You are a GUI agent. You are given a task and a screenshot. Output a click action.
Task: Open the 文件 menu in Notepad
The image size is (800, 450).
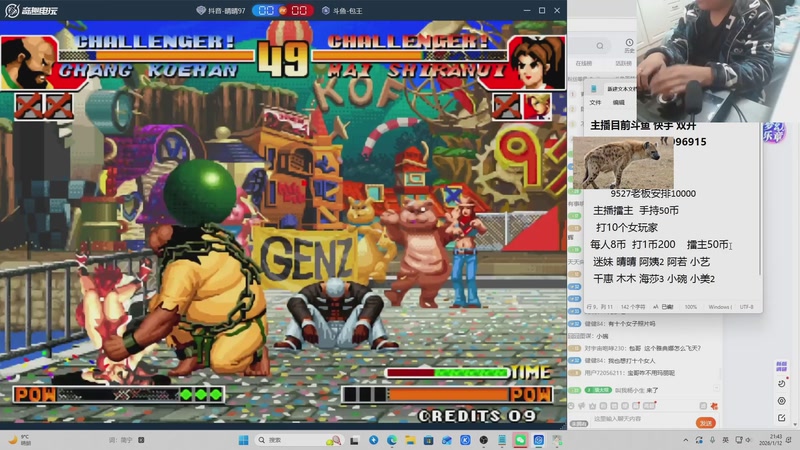point(595,103)
